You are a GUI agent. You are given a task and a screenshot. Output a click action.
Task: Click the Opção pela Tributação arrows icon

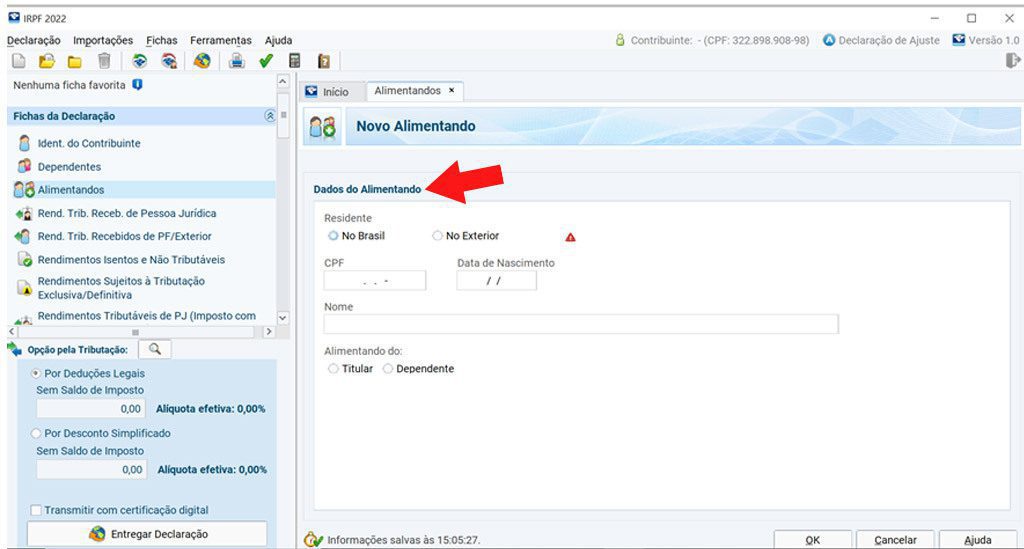coord(14,349)
